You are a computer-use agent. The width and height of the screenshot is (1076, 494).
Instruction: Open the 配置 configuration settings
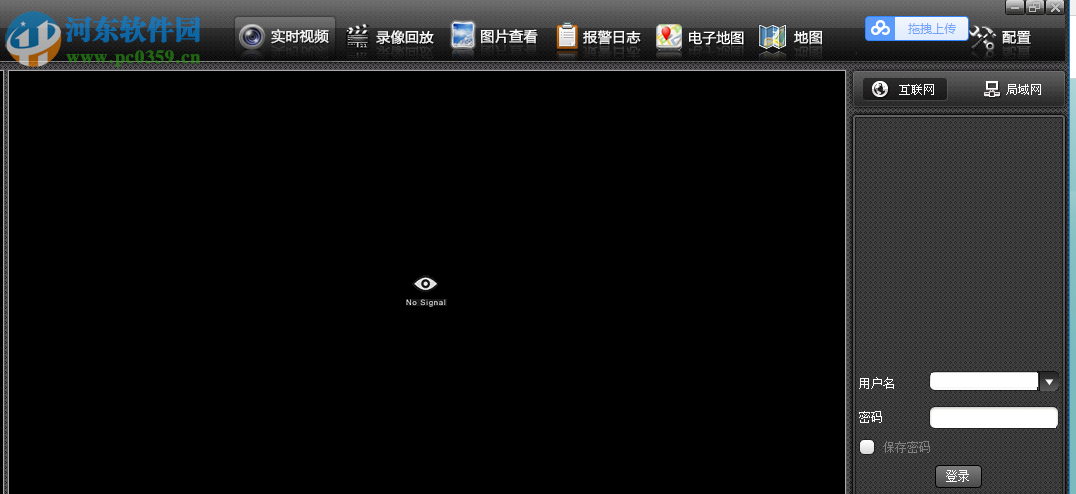tap(1001, 37)
